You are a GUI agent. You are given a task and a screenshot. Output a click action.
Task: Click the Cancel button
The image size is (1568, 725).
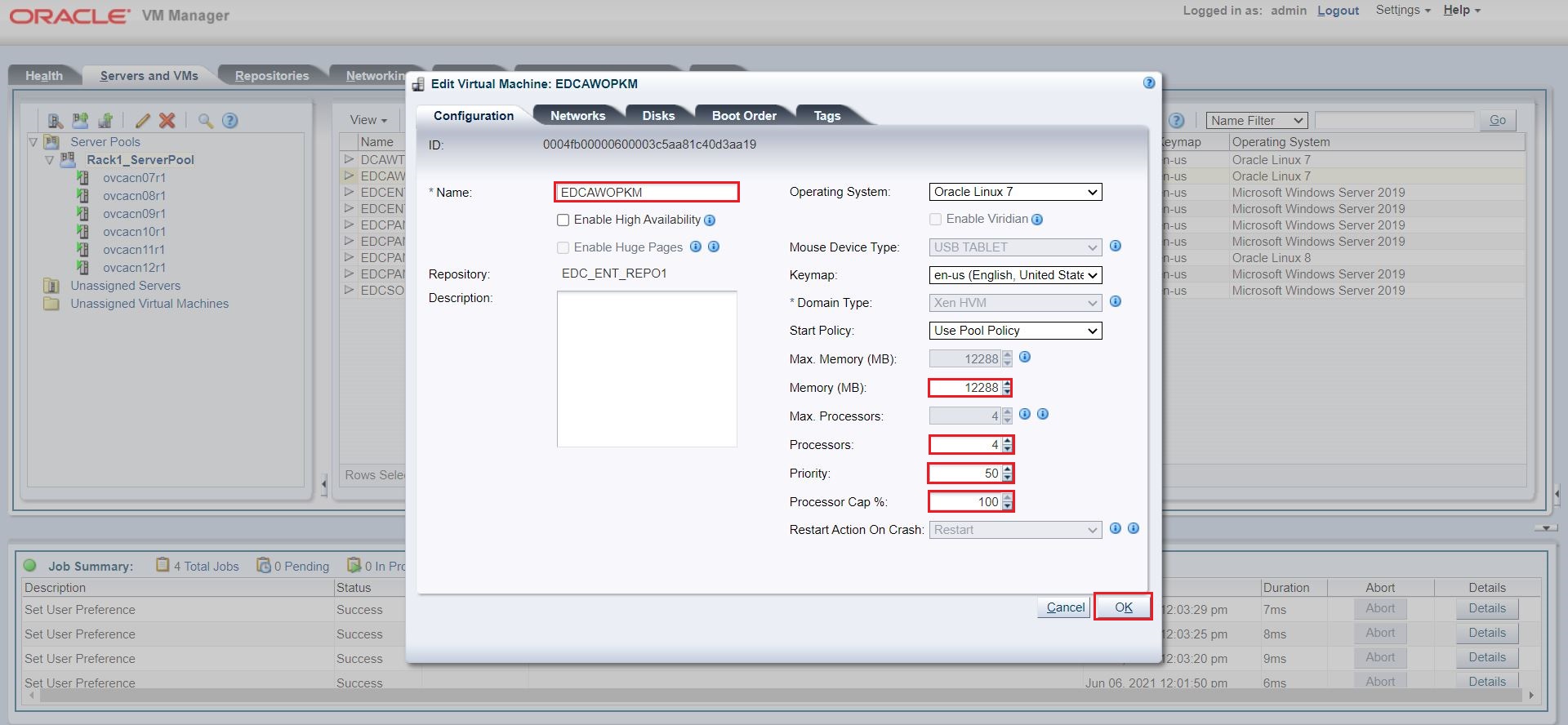pos(1065,607)
